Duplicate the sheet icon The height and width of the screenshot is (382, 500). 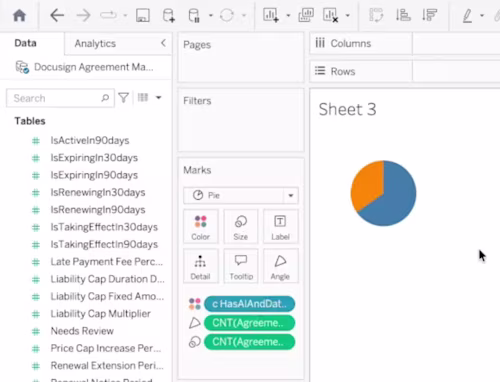[x=306, y=15]
